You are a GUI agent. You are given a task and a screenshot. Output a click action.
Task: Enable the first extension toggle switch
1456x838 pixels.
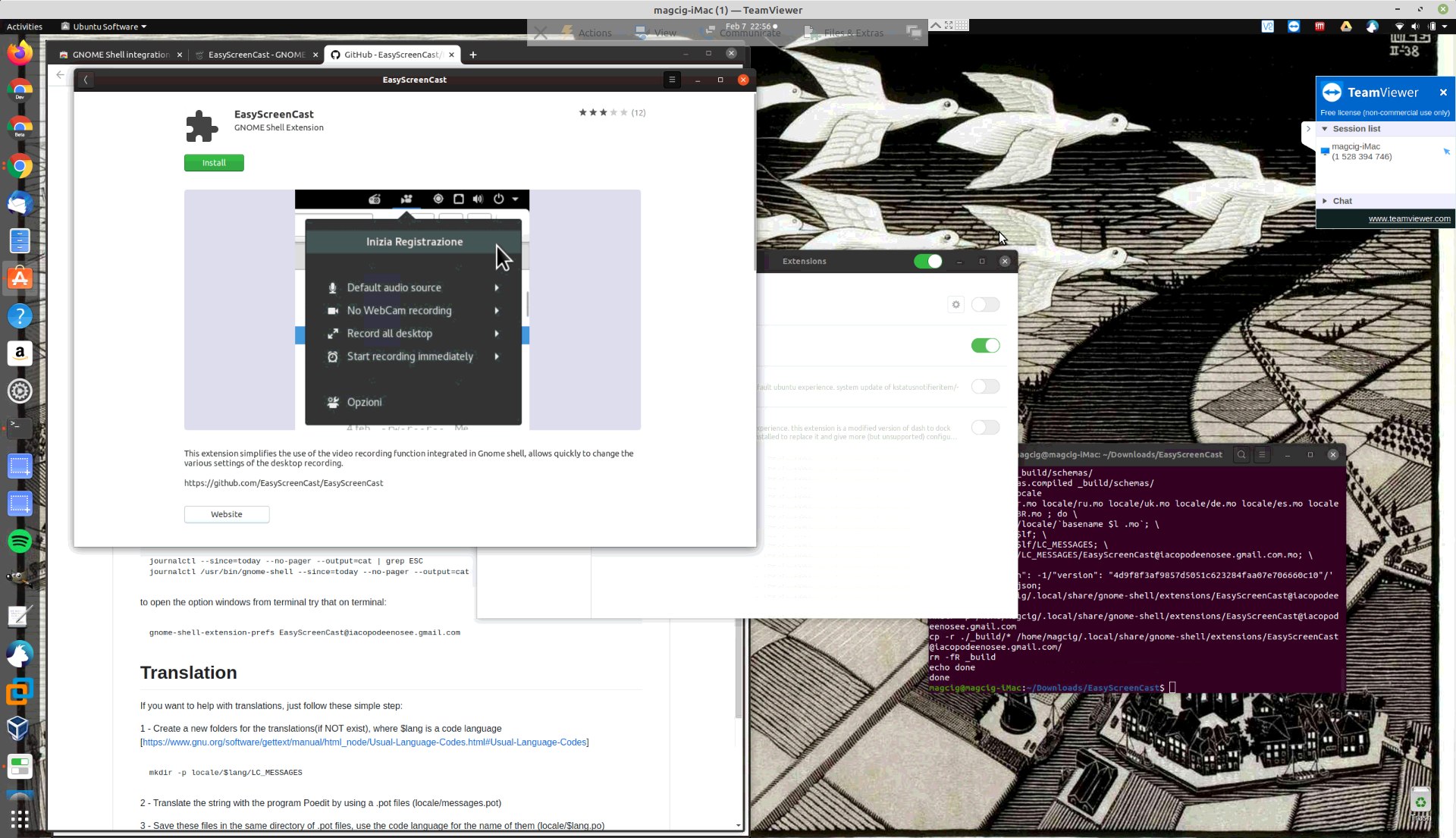click(x=986, y=305)
